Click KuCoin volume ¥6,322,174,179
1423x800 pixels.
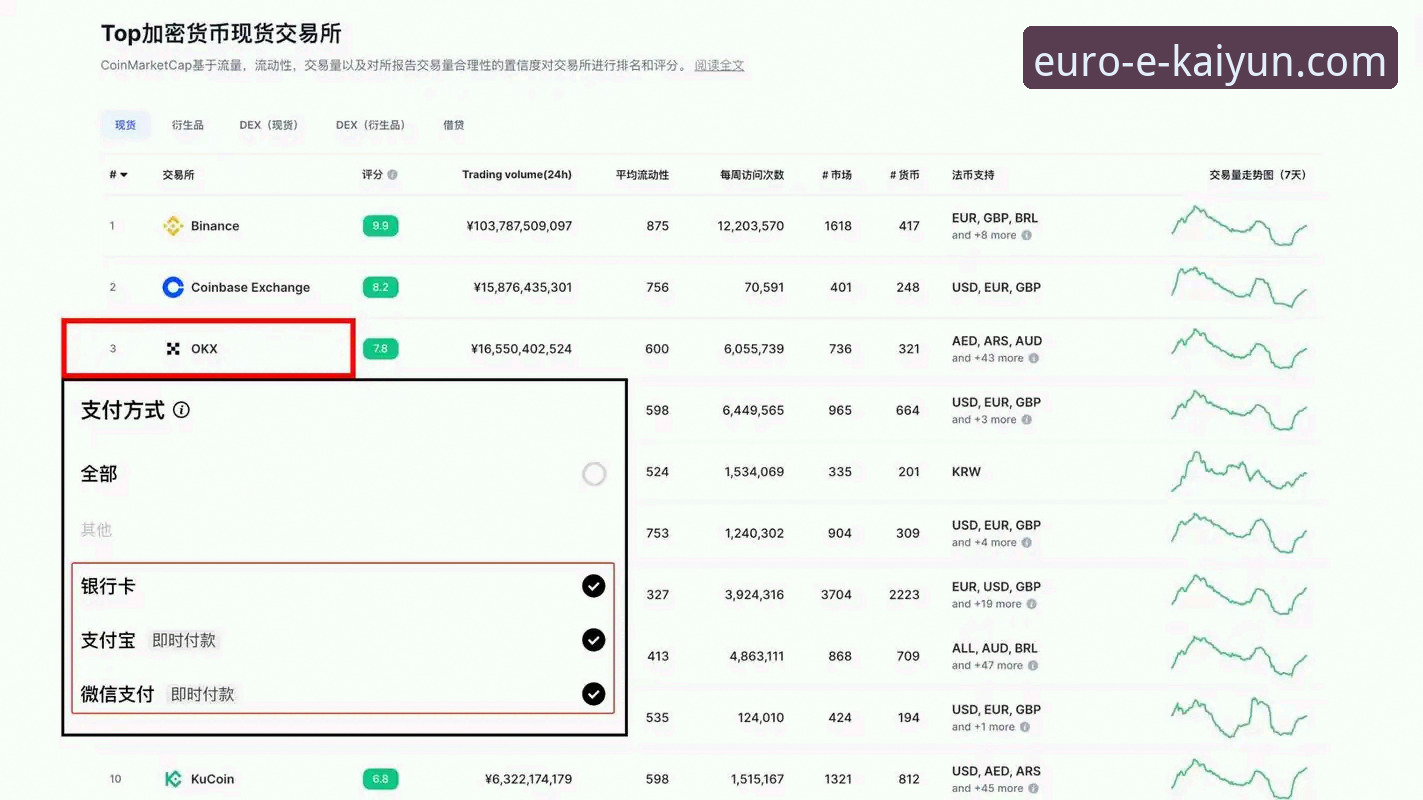529,779
